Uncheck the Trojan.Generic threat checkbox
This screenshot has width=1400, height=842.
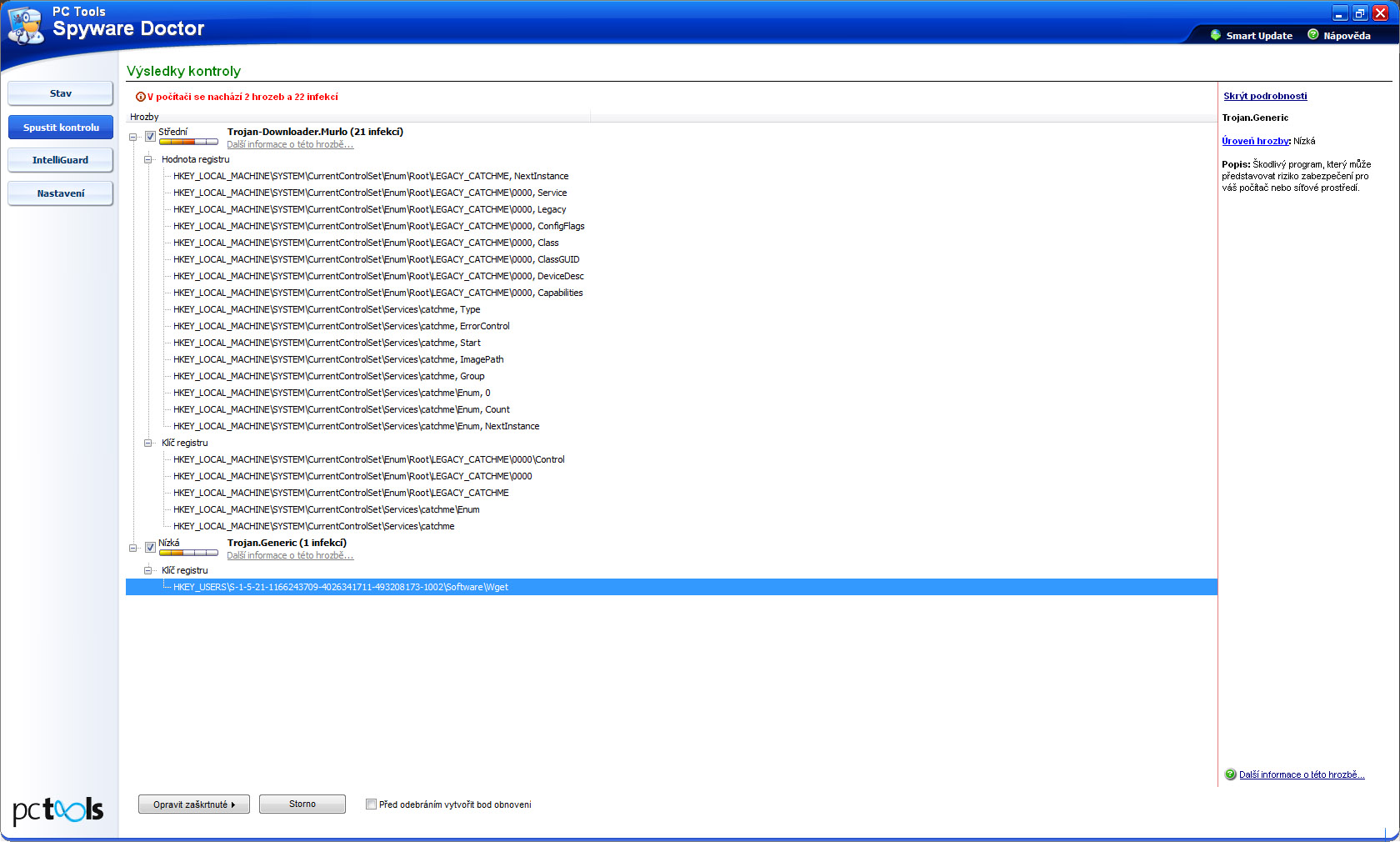pyautogui.click(x=150, y=548)
